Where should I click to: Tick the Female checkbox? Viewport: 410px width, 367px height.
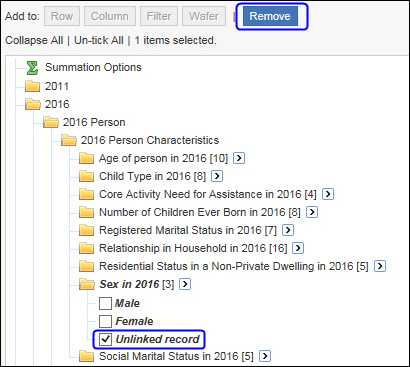[105, 321]
